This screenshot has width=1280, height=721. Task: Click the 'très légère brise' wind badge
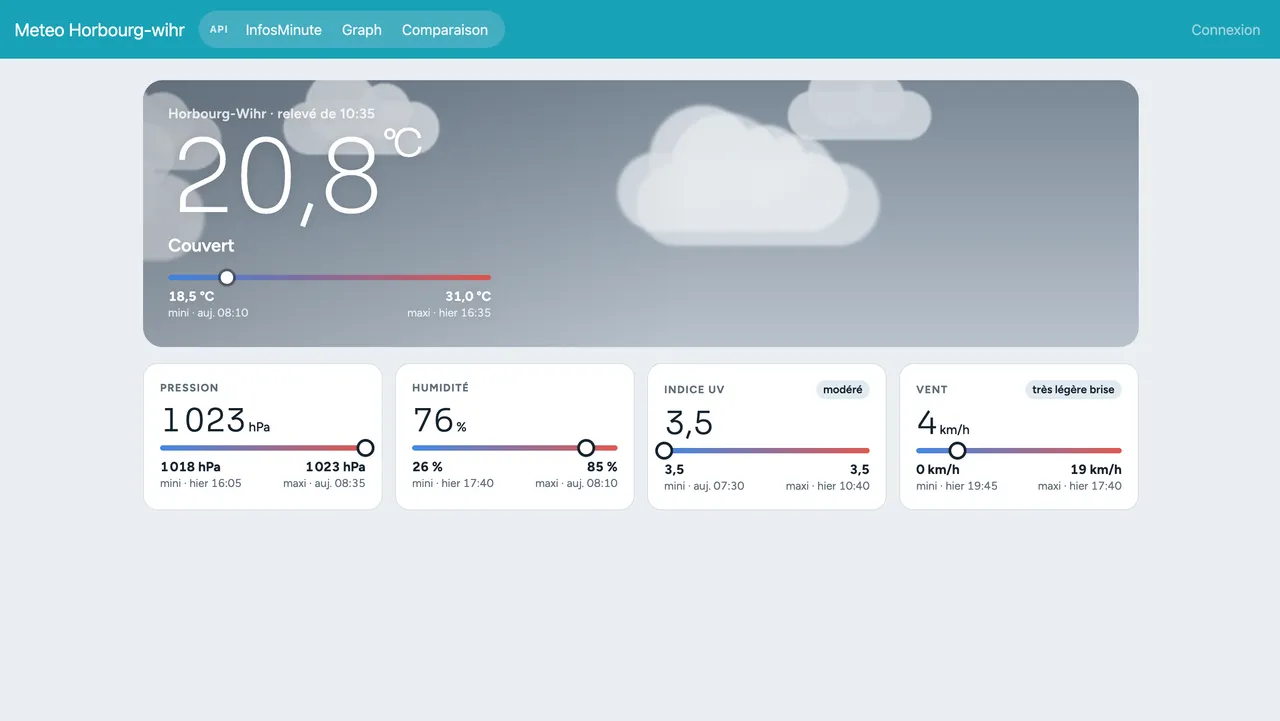coord(1073,389)
